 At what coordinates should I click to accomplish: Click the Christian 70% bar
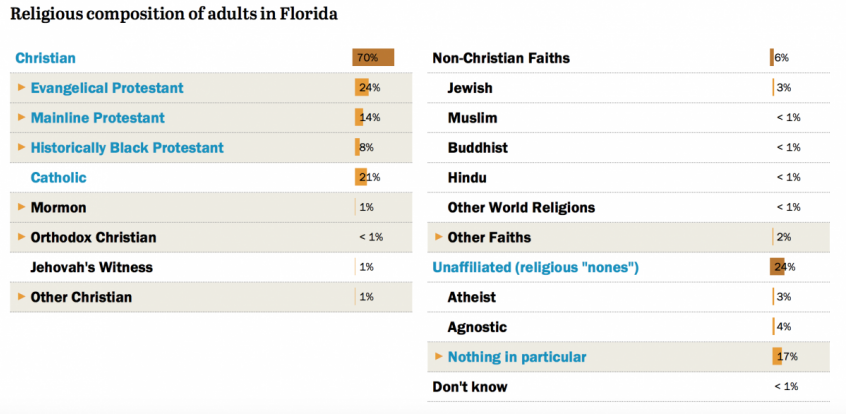pos(372,58)
